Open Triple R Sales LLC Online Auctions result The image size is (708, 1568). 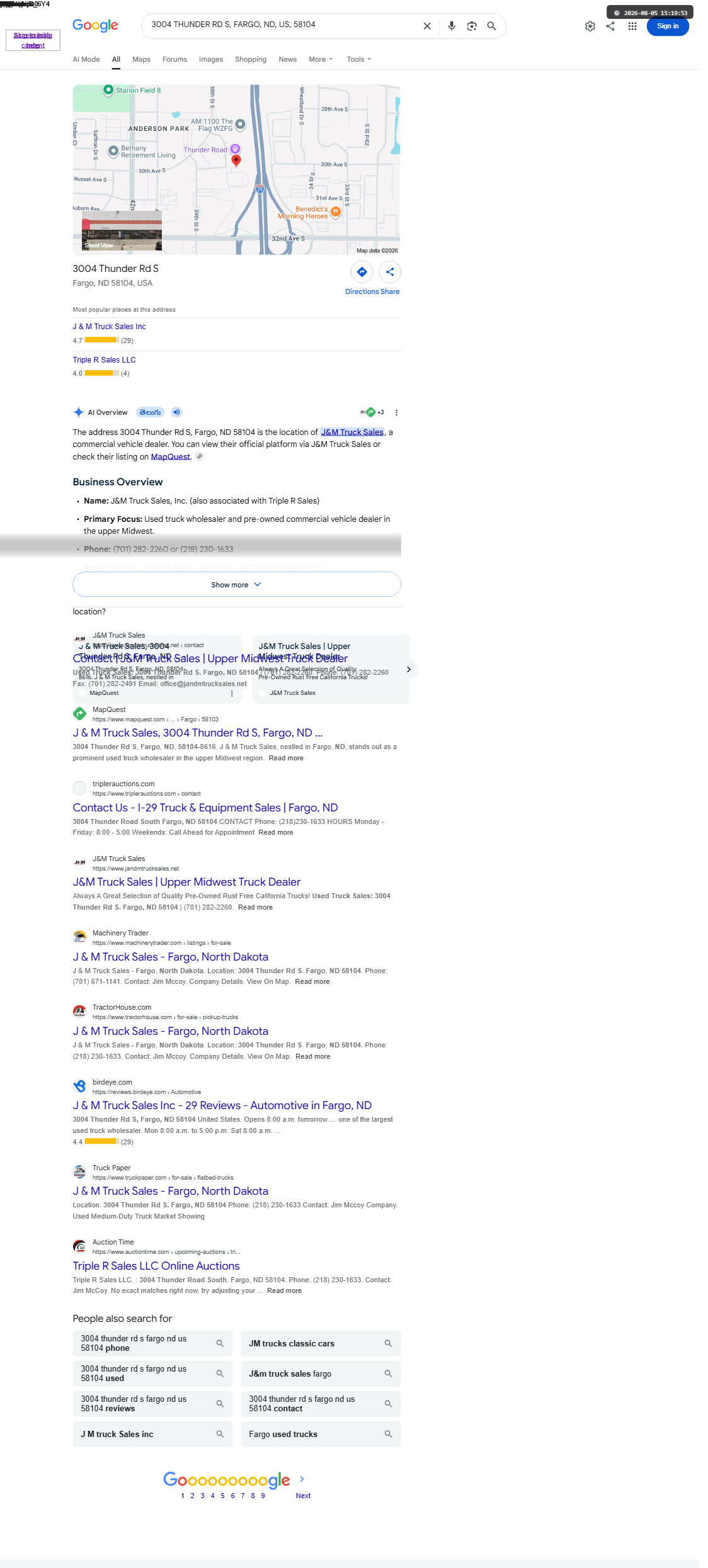(156, 1266)
